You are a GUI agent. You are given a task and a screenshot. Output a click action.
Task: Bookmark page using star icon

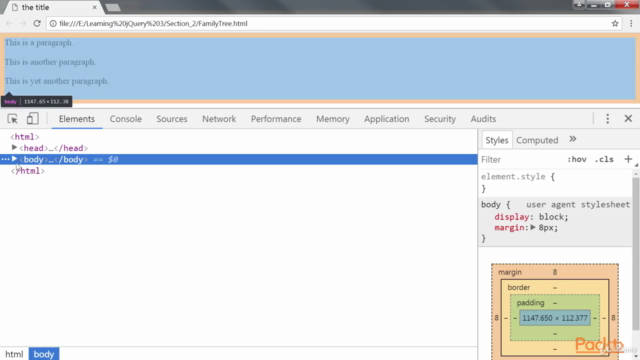615,24
